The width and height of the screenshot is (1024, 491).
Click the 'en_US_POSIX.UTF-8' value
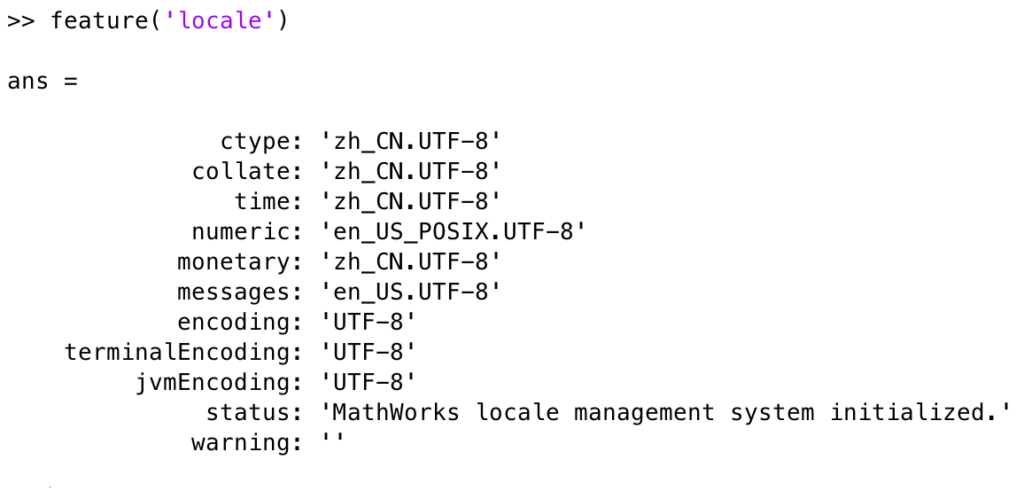(x=453, y=231)
